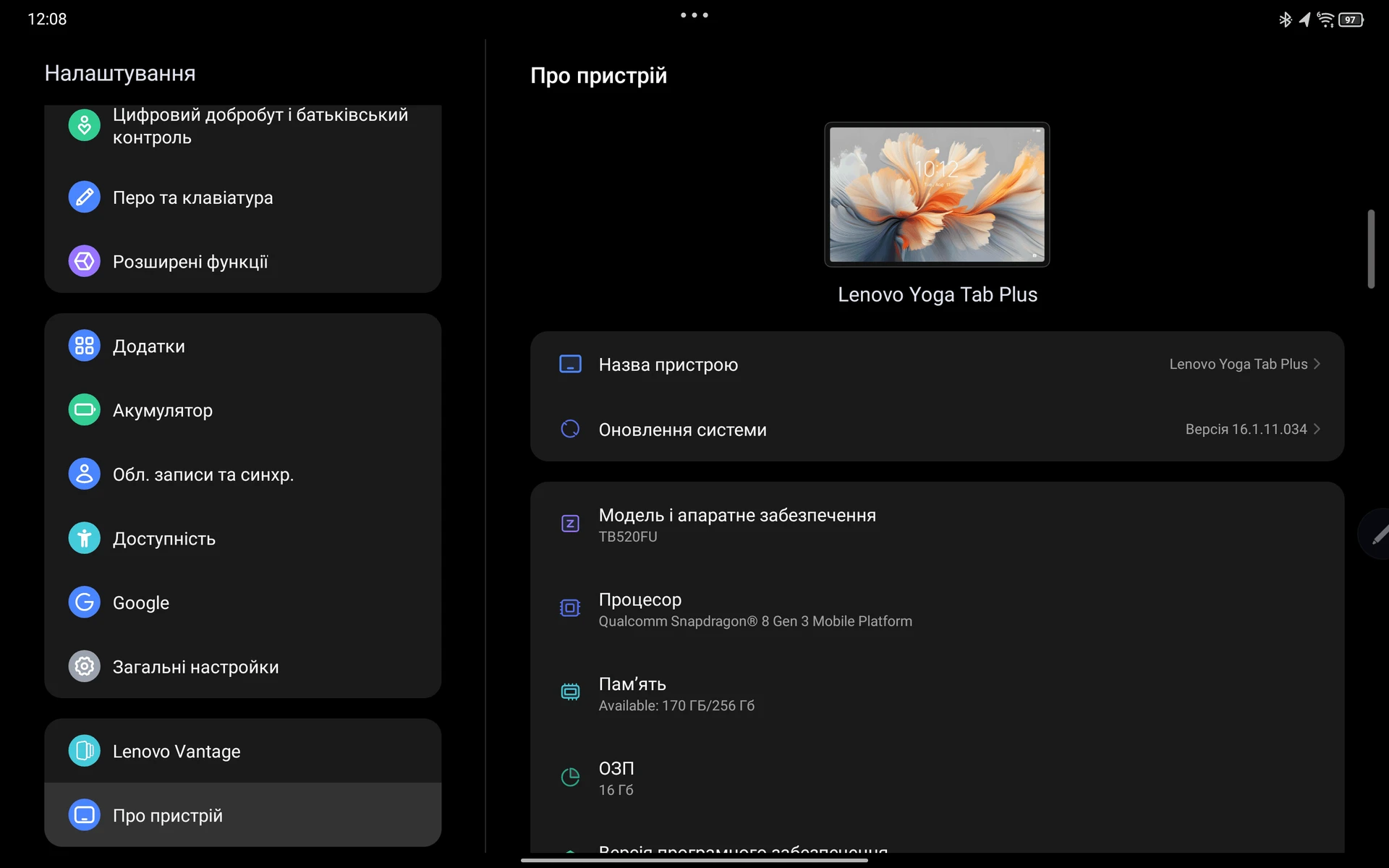Click the processor chip icon
This screenshot has width=1389, height=868.
[570, 608]
